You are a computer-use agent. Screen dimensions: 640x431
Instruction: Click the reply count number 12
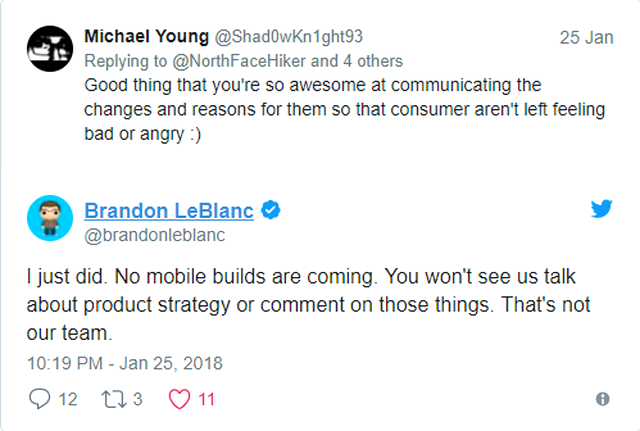[x=68, y=399]
